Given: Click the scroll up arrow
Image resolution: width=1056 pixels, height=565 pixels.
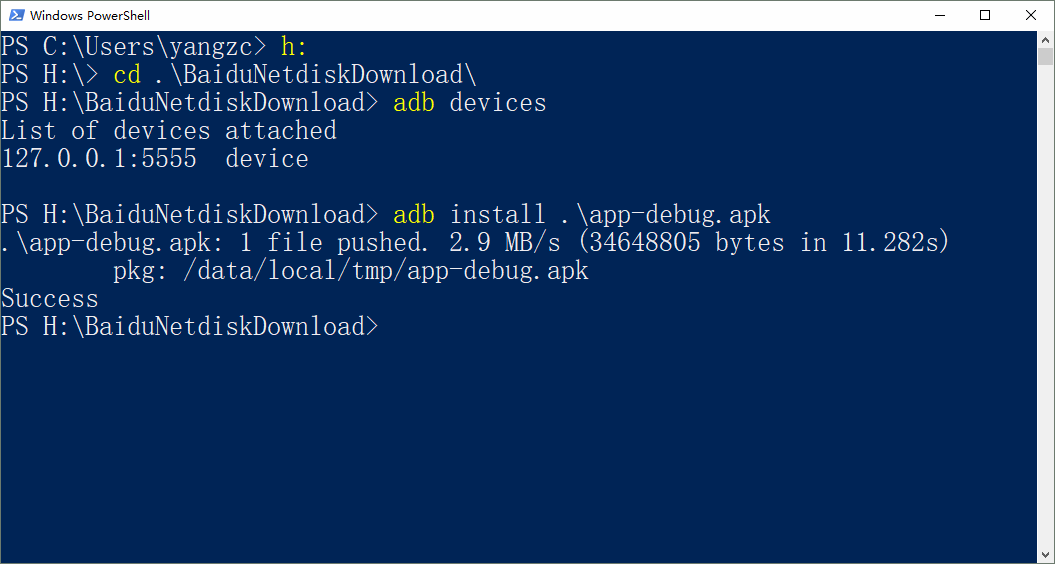Looking at the screenshot, I should 1045,40.
